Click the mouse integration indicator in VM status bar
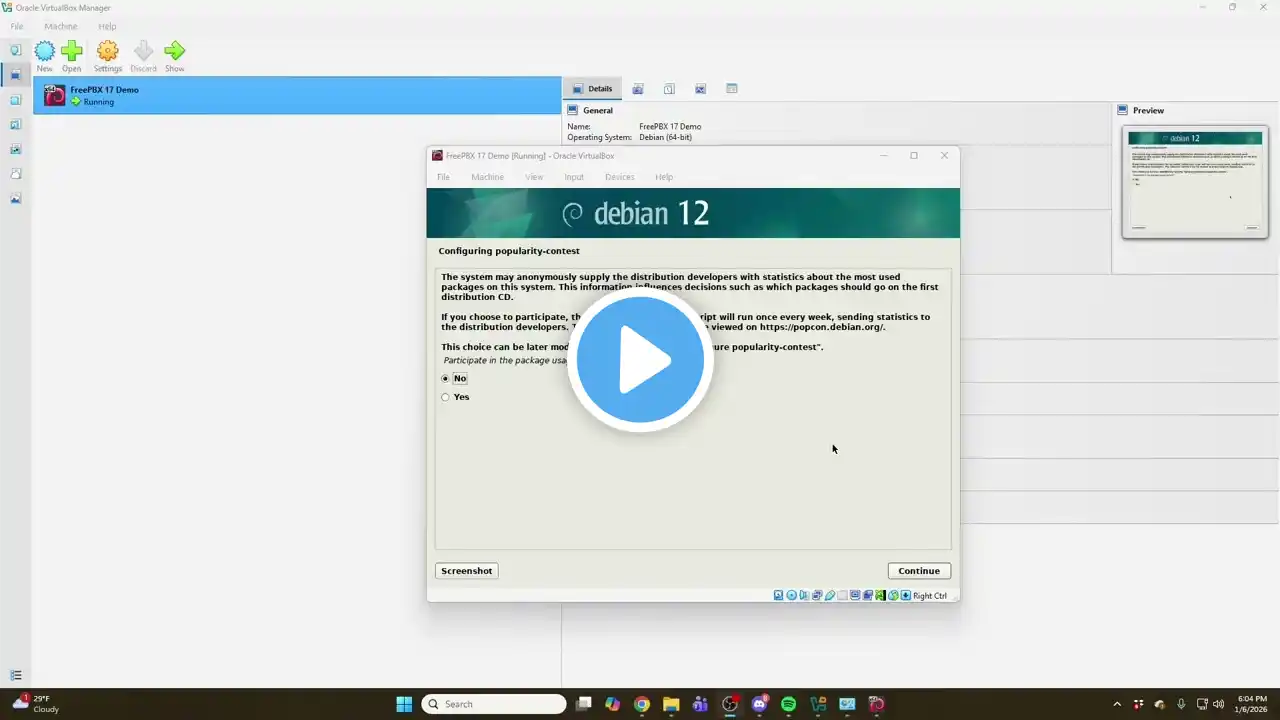1280x720 pixels. tap(893, 595)
